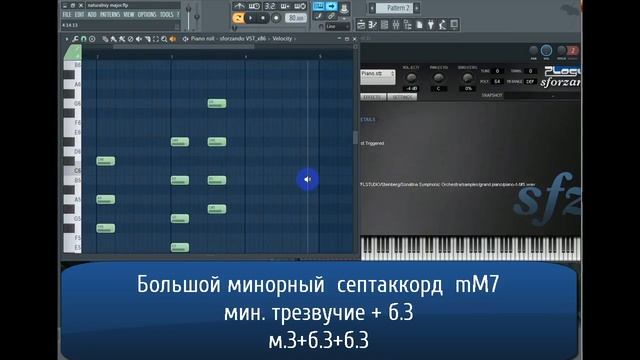Open the TOOLS menu
Screen dimensions: 640x360
[167, 15]
